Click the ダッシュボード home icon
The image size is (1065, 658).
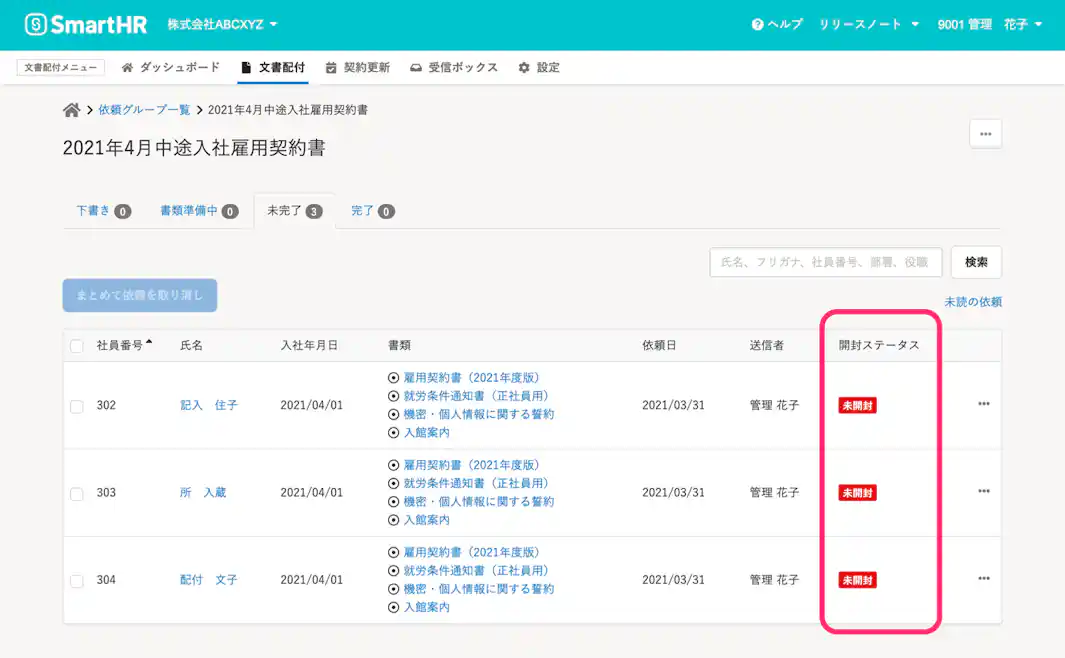(127, 68)
